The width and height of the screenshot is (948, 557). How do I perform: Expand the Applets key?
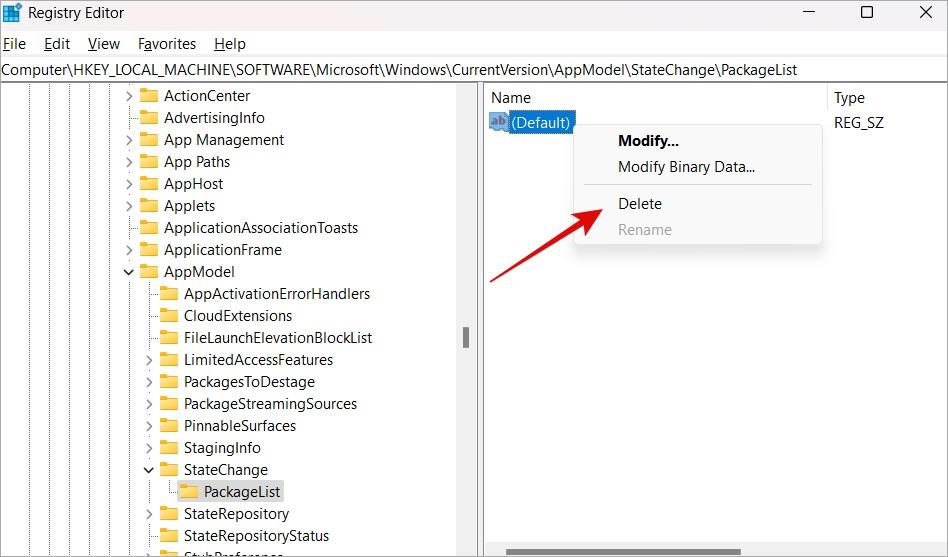[129, 206]
